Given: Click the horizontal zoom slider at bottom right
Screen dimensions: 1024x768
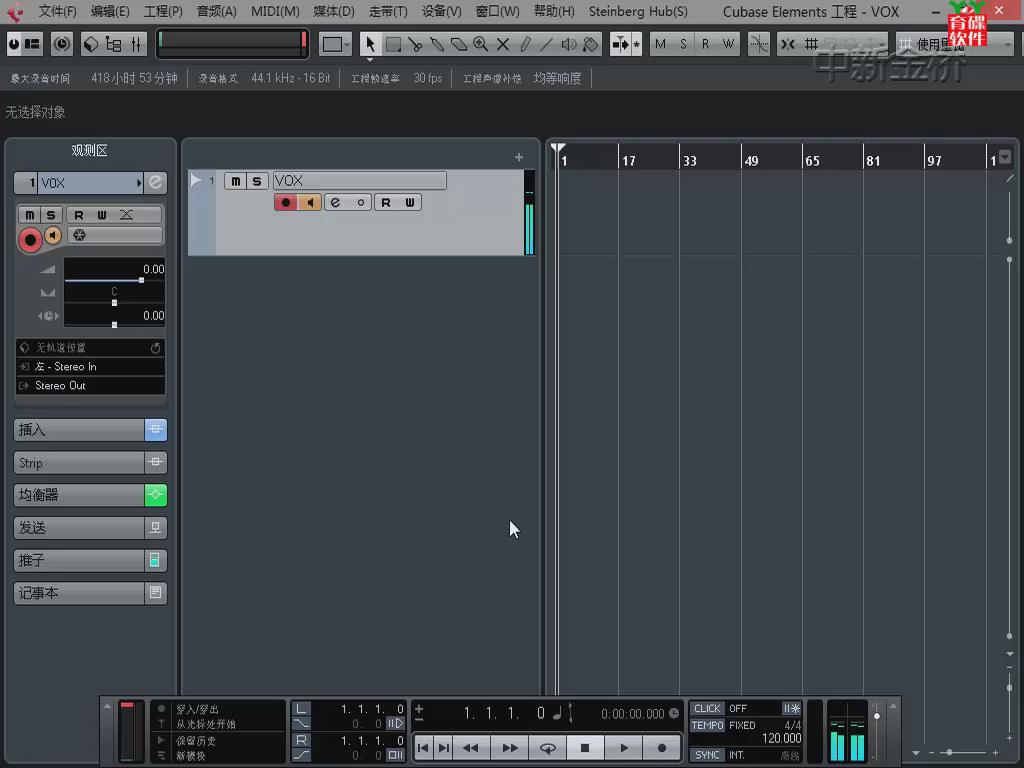Looking at the screenshot, I should pos(950,753).
